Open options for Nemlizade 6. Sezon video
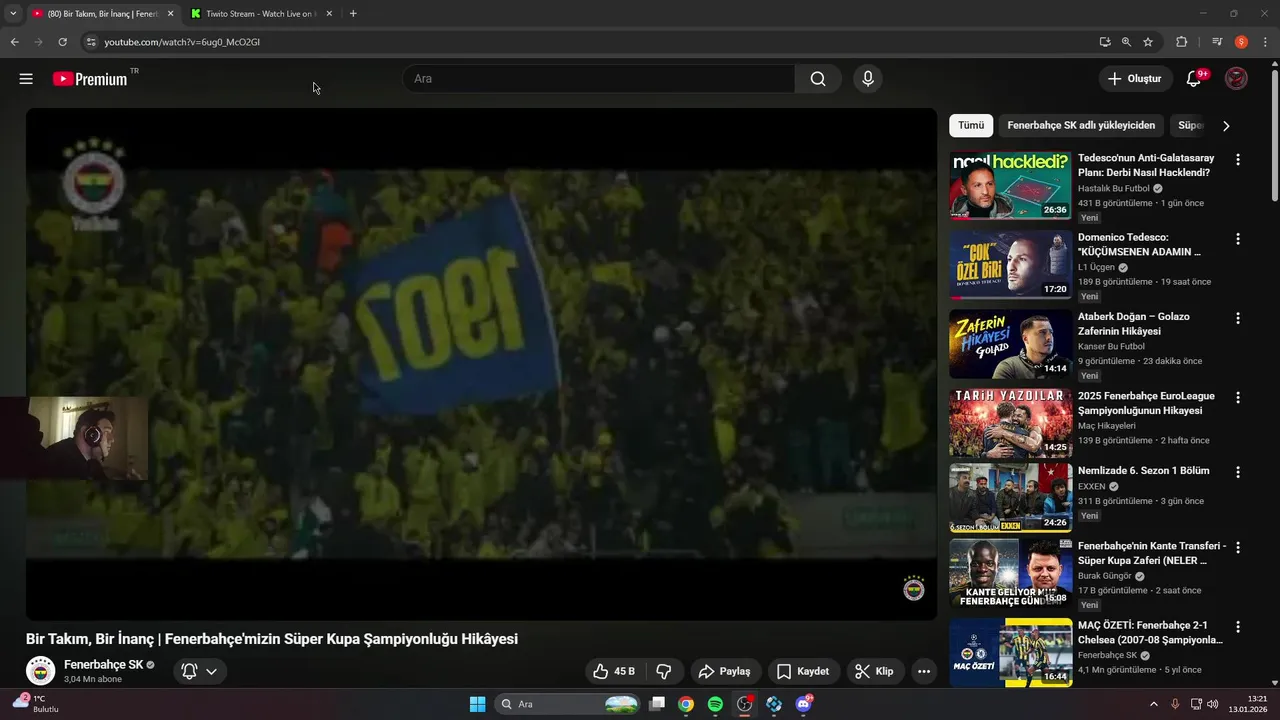The image size is (1280, 720). (1238, 472)
